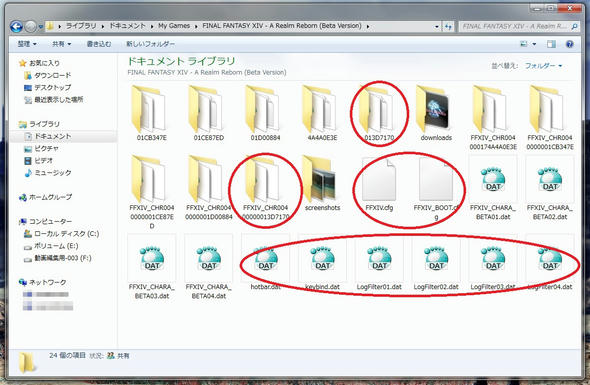590x385 pixels.
Task: Open the Help question mark icon
Action: (x=570, y=44)
